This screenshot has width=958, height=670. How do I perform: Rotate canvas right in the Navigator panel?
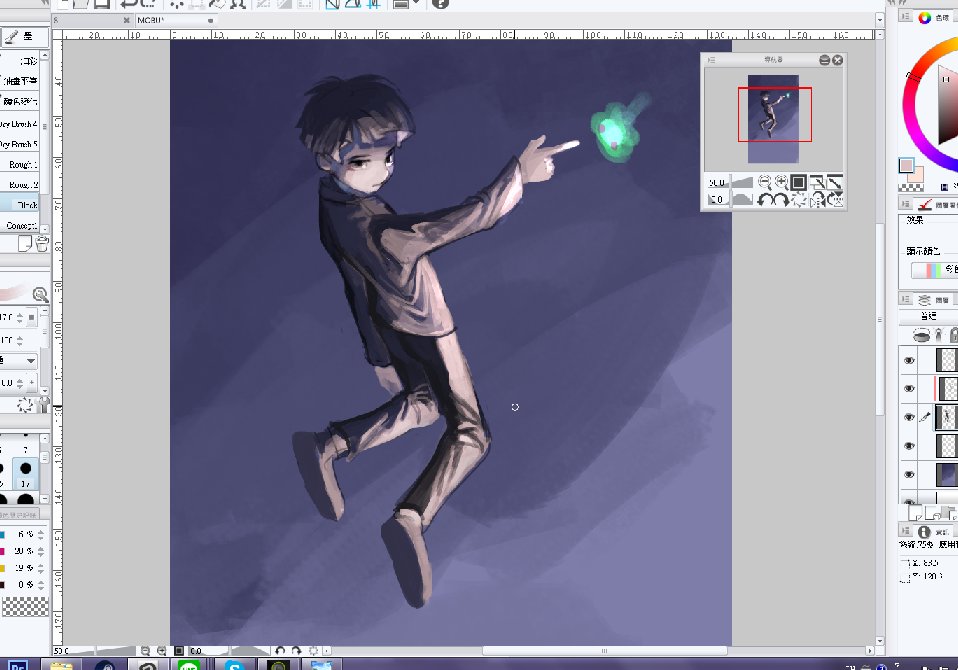click(x=781, y=199)
